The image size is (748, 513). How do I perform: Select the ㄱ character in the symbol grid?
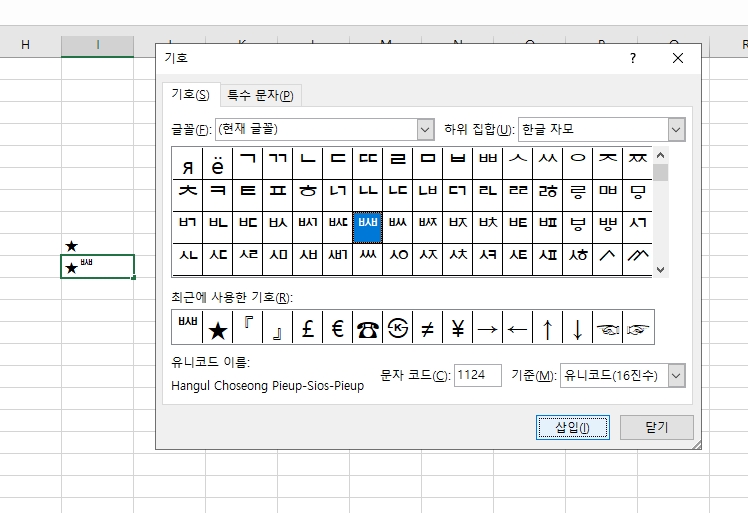coord(248,163)
